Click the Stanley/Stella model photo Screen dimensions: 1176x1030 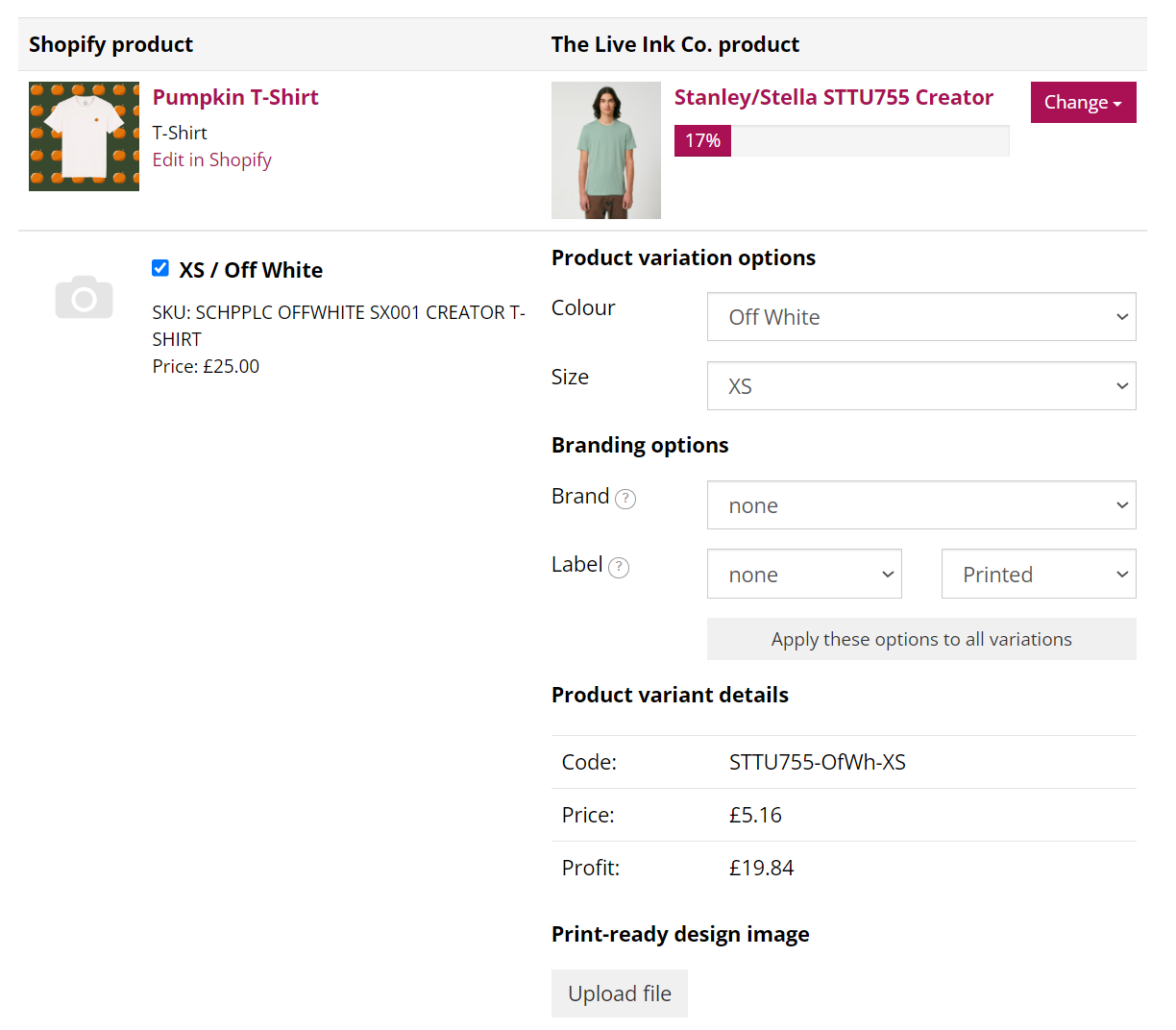[605, 150]
